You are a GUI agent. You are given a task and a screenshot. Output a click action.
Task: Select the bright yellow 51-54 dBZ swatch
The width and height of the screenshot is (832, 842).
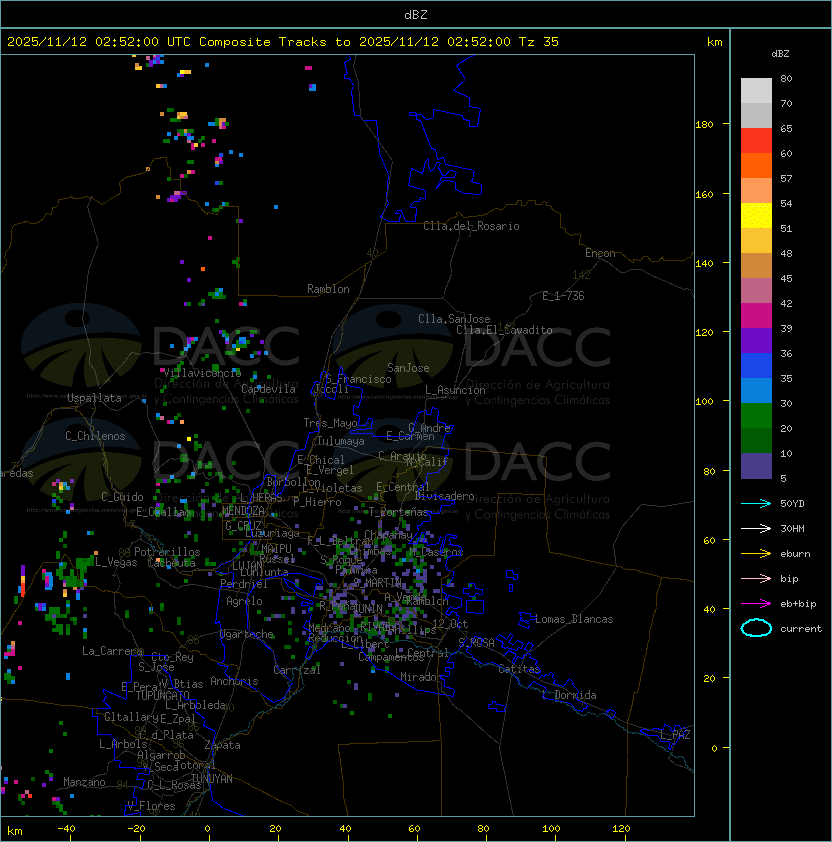756,215
